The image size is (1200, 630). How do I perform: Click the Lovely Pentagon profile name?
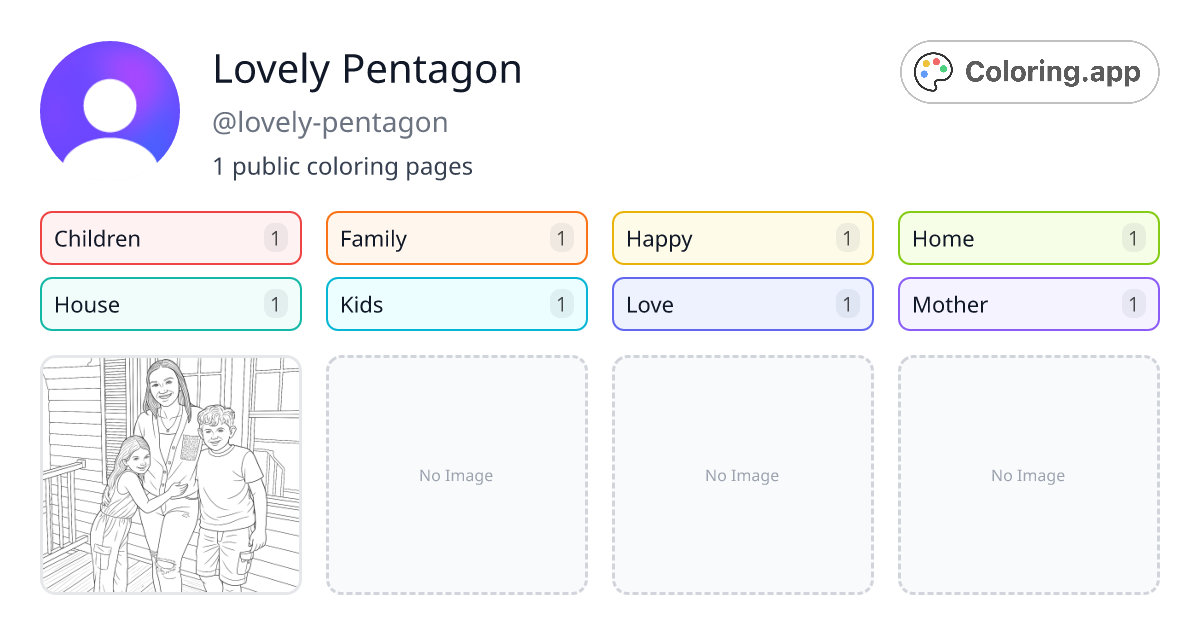367,69
